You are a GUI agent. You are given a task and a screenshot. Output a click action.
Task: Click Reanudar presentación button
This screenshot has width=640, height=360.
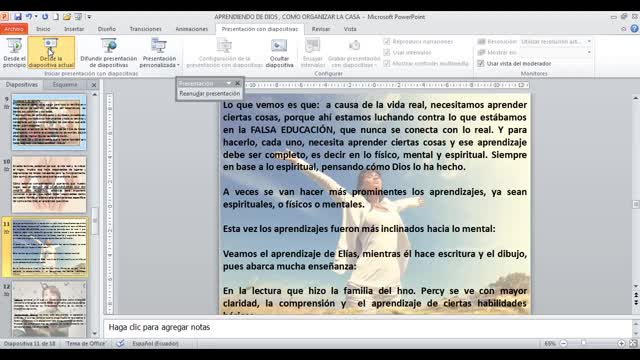(x=209, y=93)
